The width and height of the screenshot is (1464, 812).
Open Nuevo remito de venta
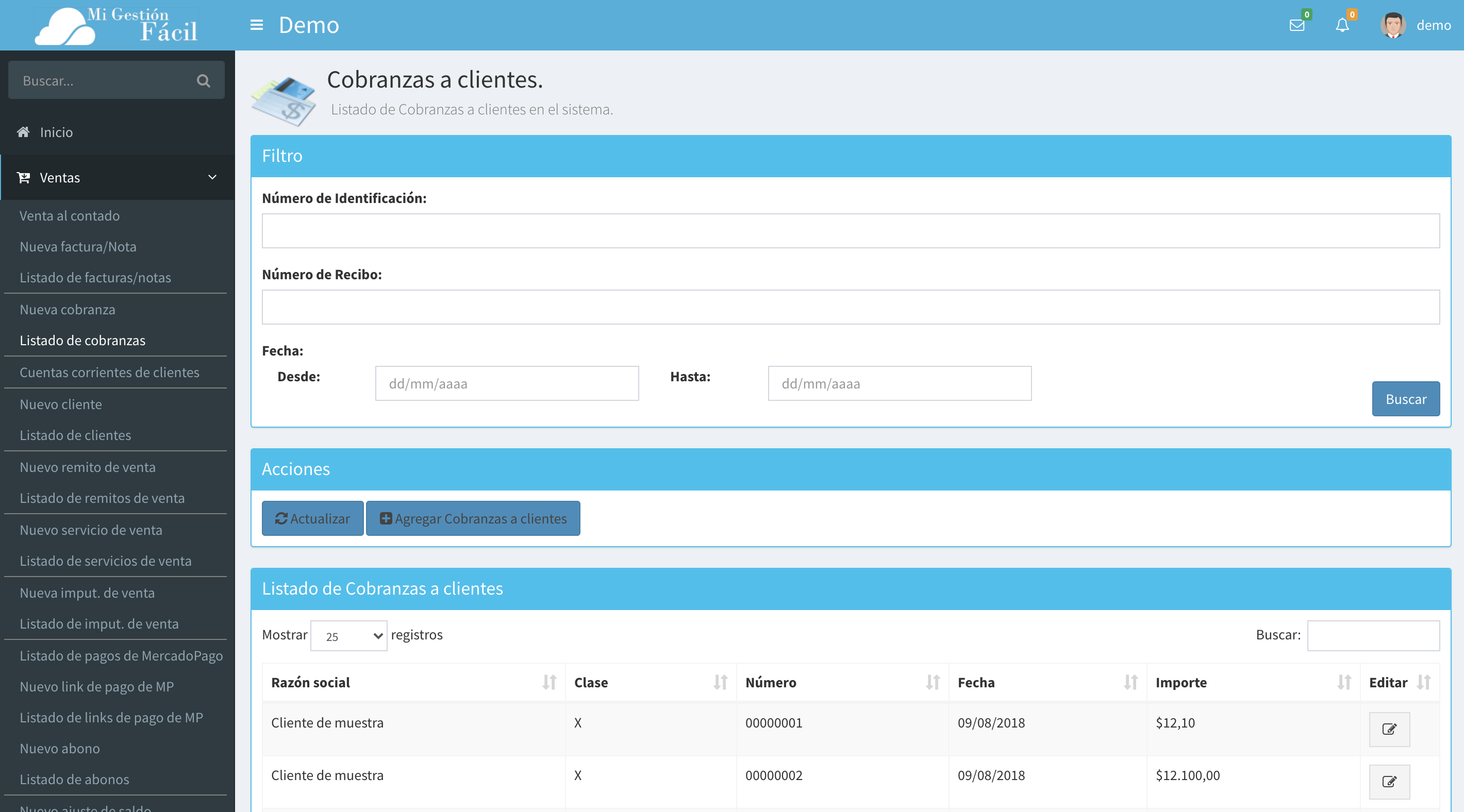point(88,467)
